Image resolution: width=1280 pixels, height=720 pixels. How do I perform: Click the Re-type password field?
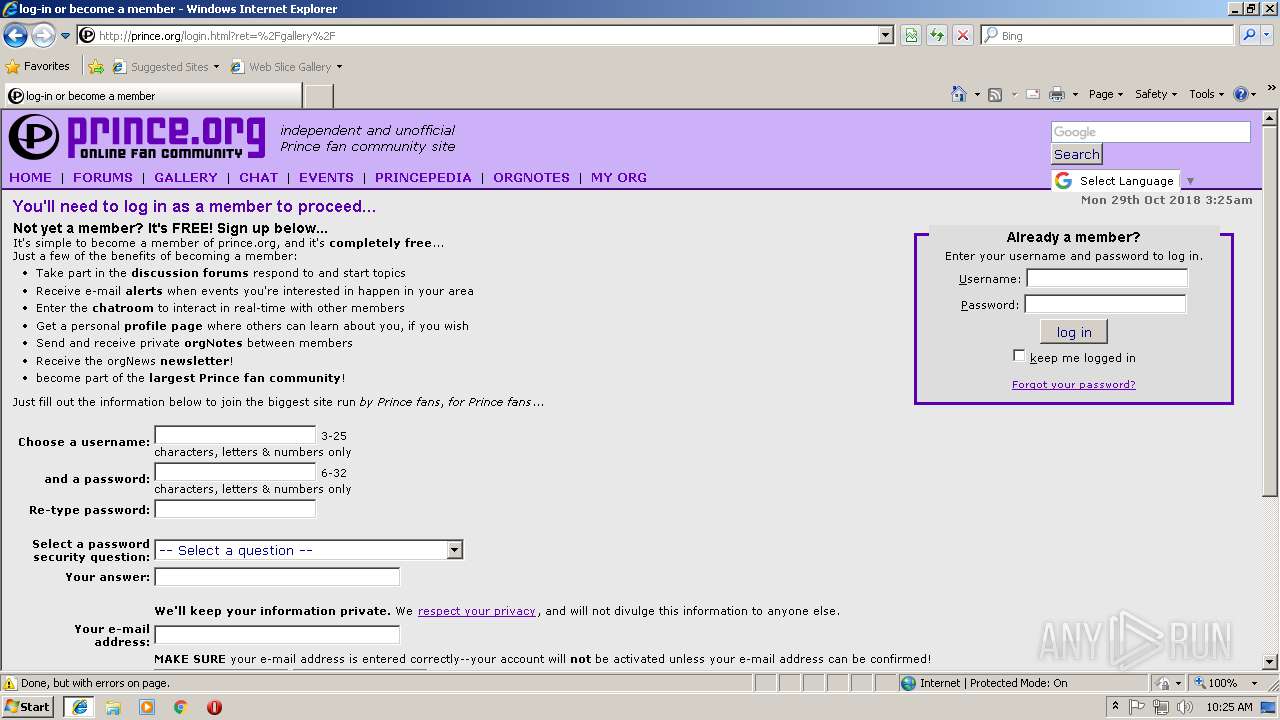click(235, 509)
